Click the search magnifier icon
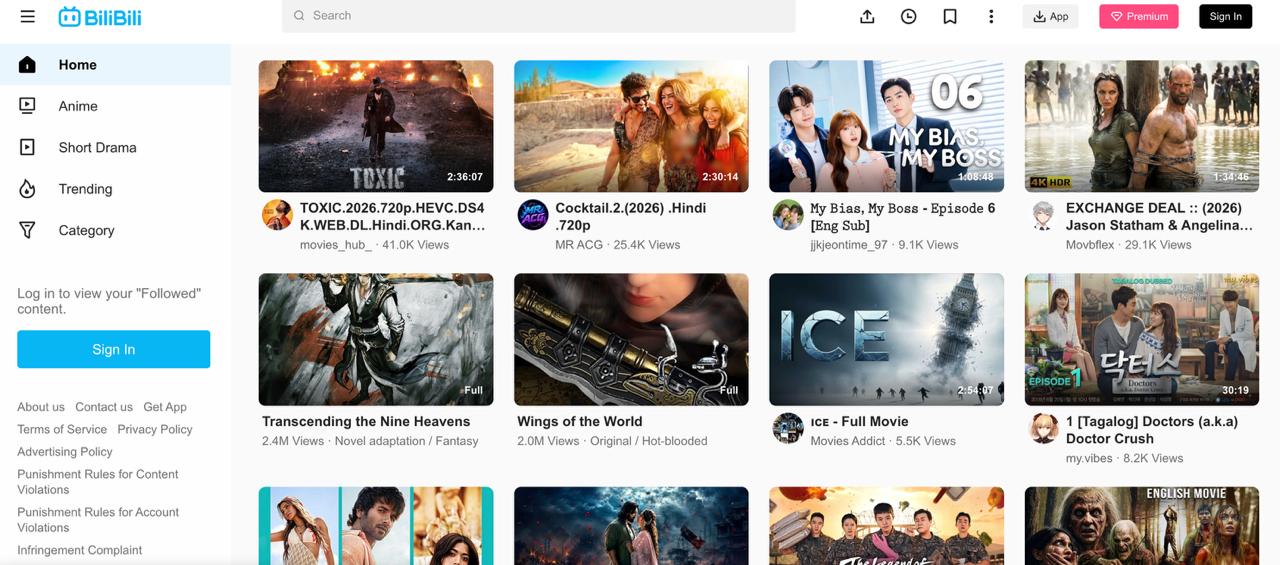 [299, 16]
